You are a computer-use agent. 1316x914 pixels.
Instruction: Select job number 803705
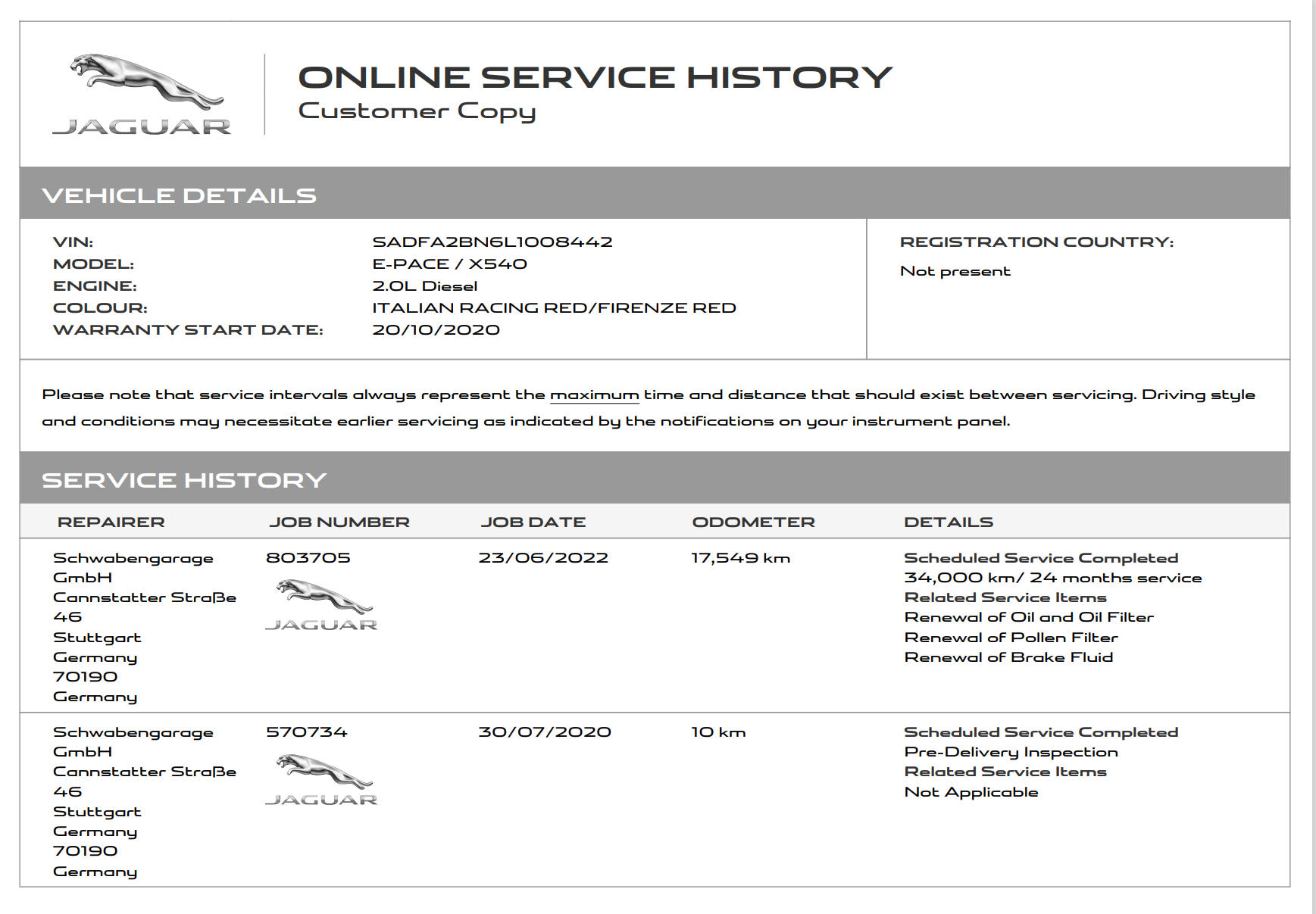tap(308, 558)
